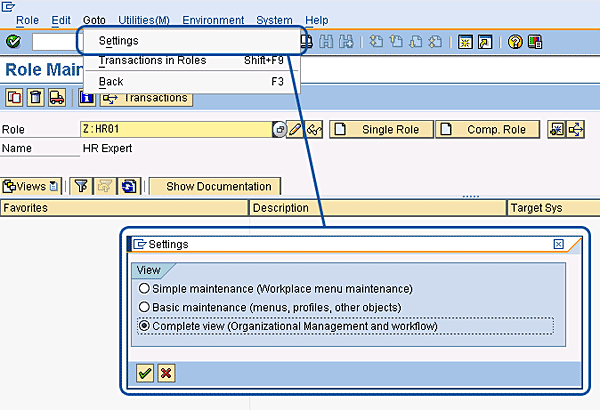Open the Help menu
The height and width of the screenshot is (410, 600).
(316, 20)
